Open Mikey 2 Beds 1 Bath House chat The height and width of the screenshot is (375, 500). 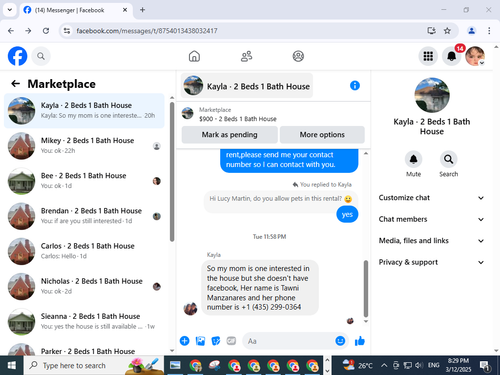[84, 146]
